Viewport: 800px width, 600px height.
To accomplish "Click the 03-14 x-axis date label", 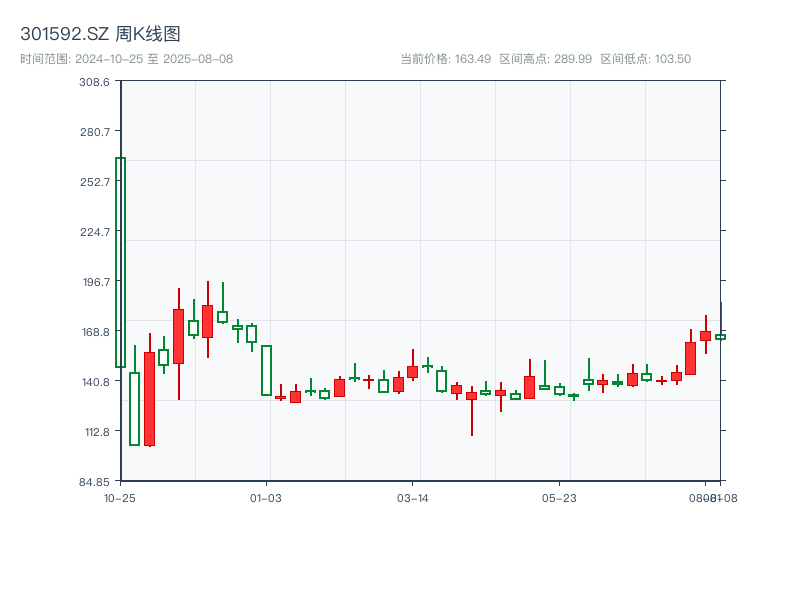I will tap(413, 498).
